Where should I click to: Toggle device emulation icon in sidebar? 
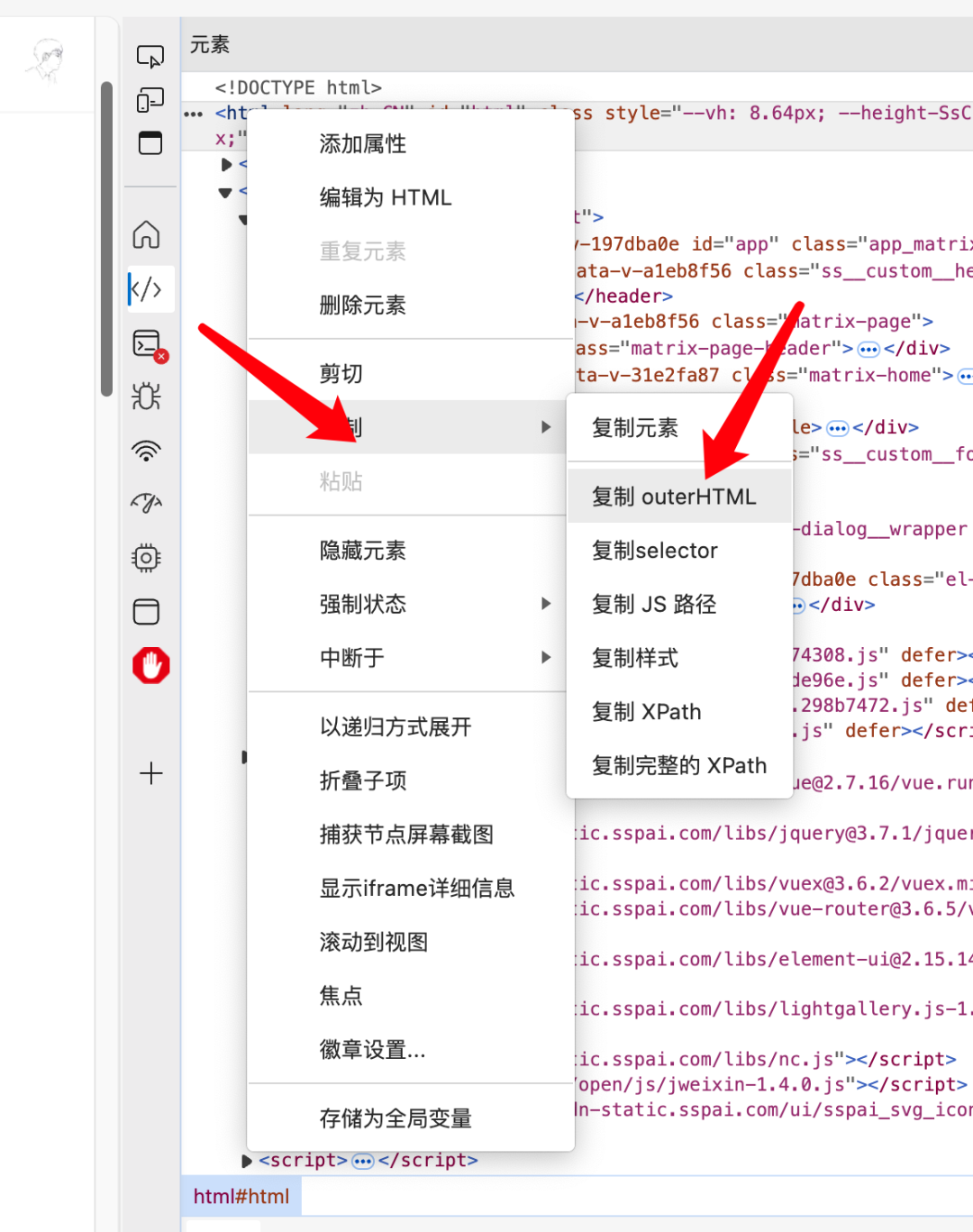[150, 100]
